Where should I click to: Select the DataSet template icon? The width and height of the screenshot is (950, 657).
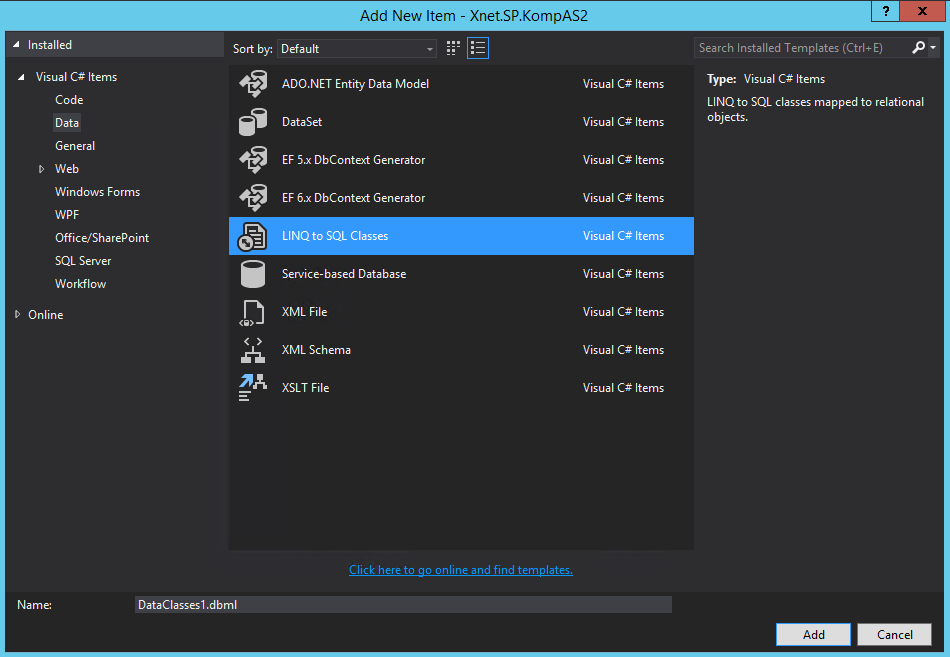252,122
